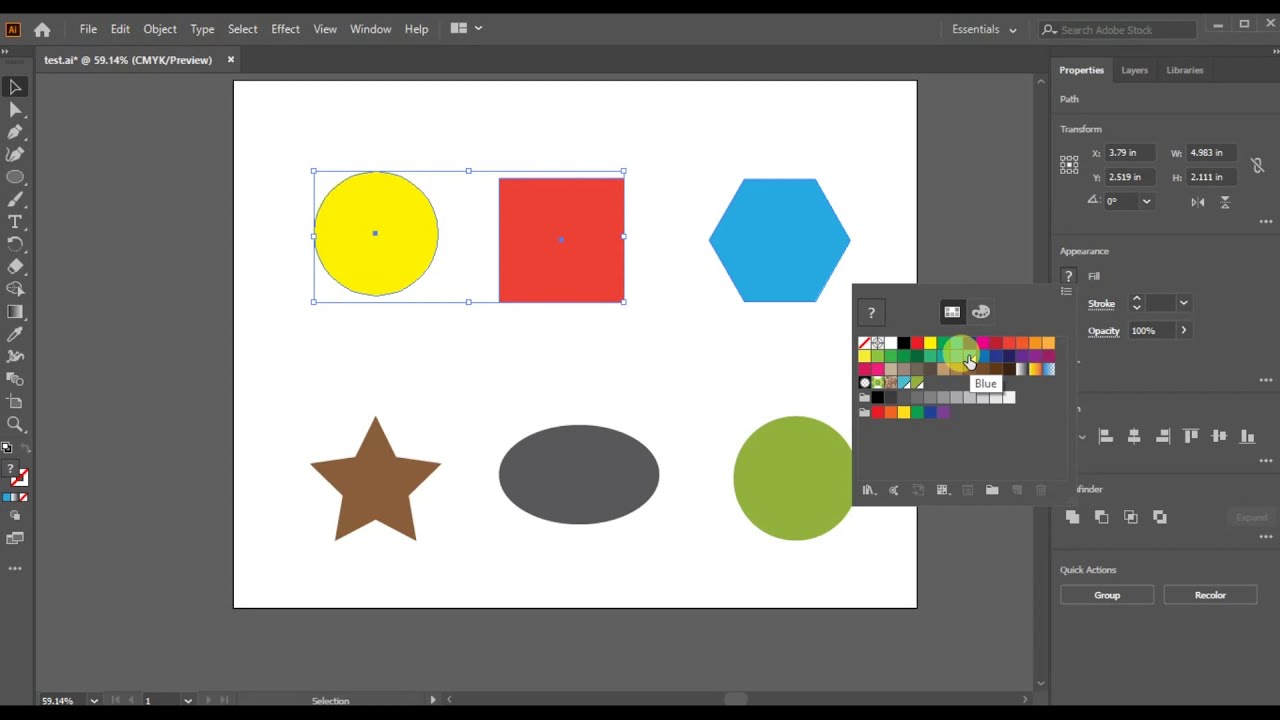Switch to Swatches view in fill popup
This screenshot has height=720, width=1280.
(x=952, y=312)
